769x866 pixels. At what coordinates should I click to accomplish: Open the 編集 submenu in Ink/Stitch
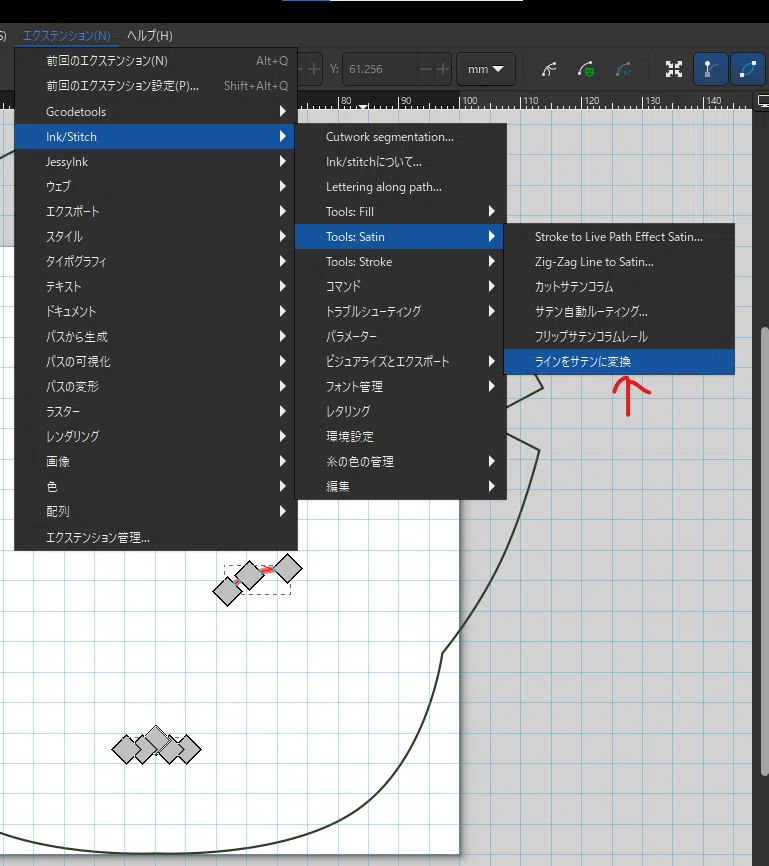tap(401, 486)
